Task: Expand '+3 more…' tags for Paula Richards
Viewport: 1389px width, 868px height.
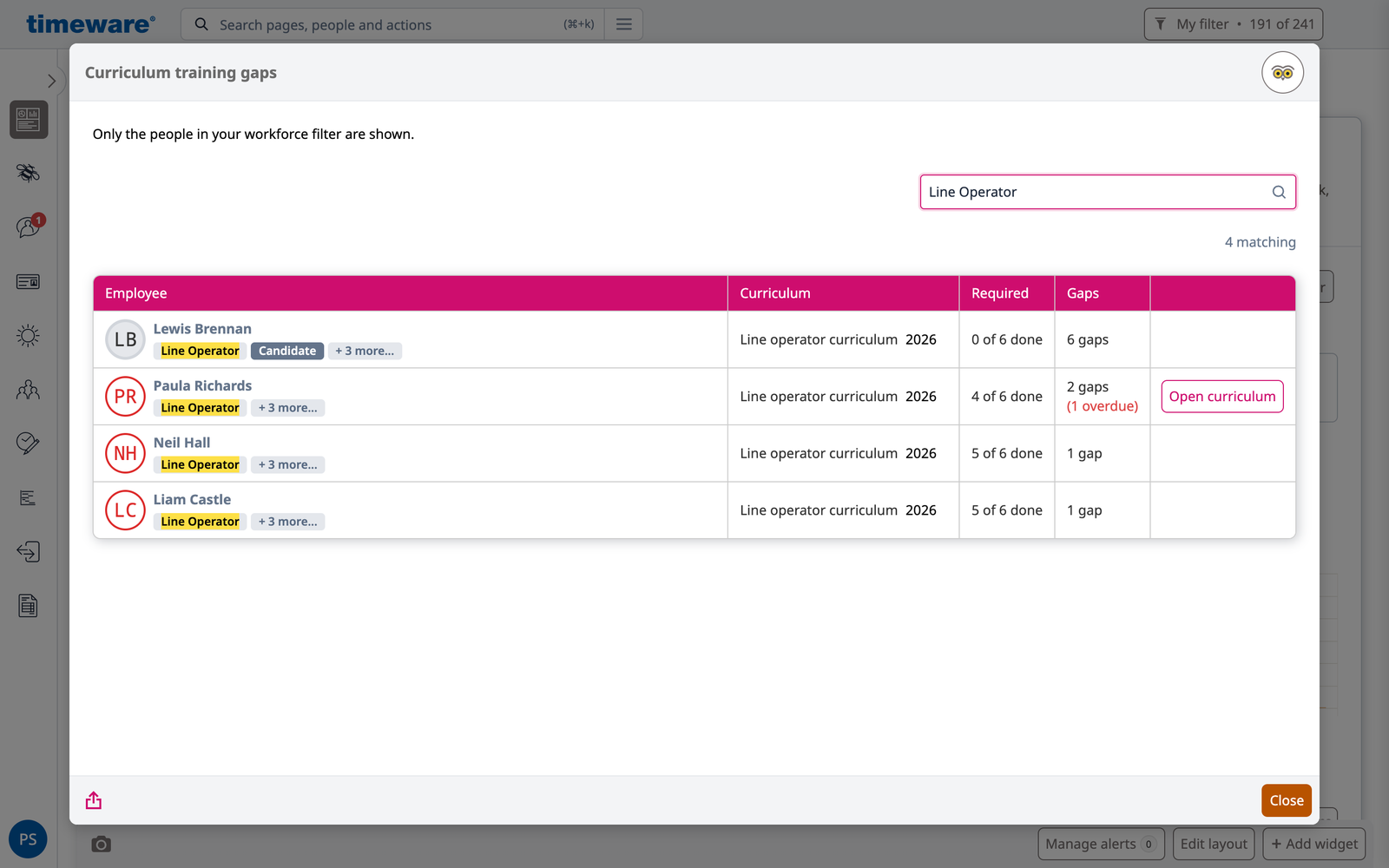Action: coord(287,408)
